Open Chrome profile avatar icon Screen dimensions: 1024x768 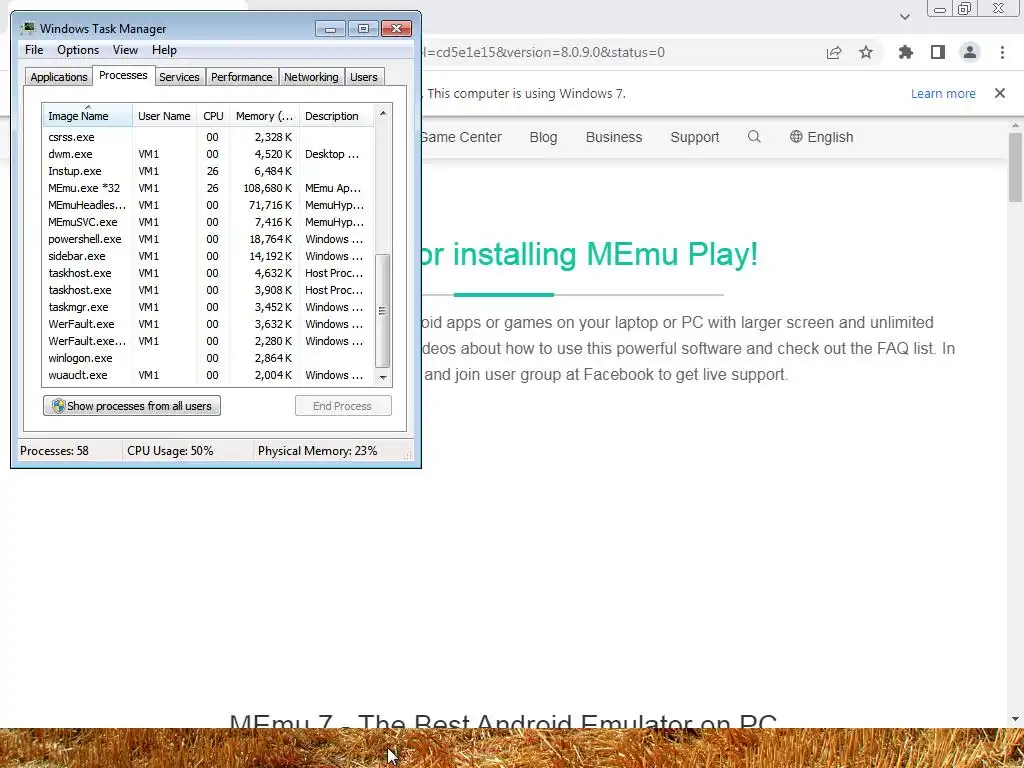(x=970, y=52)
